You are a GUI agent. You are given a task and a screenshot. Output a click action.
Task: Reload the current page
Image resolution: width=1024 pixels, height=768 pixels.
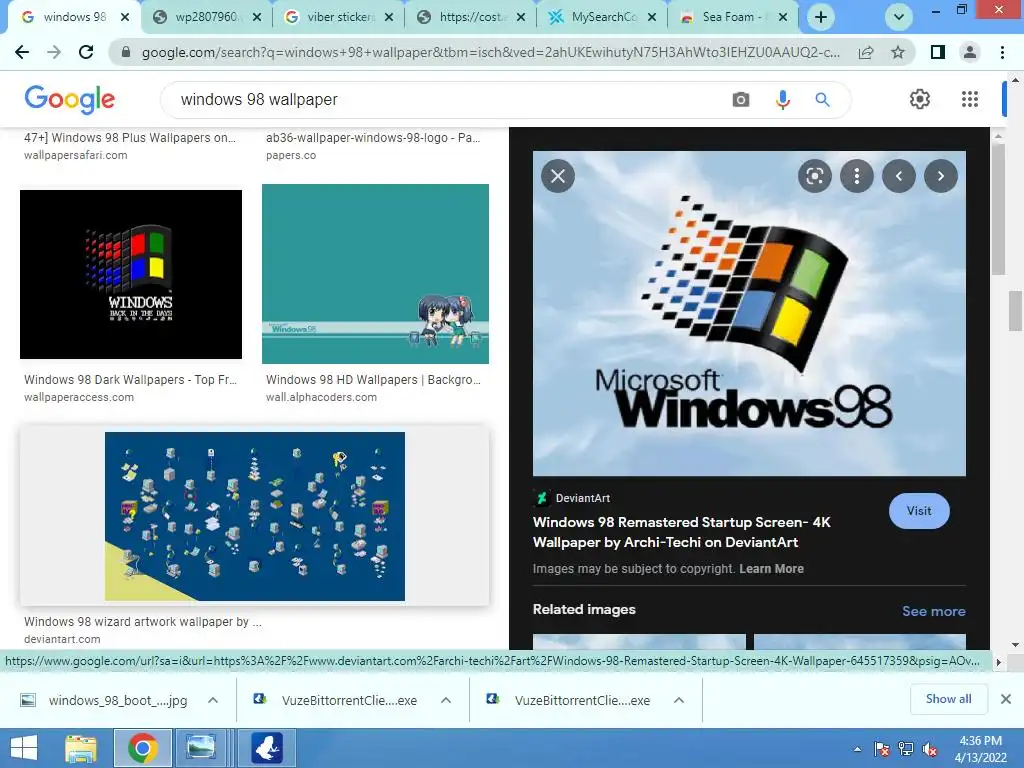[x=86, y=52]
